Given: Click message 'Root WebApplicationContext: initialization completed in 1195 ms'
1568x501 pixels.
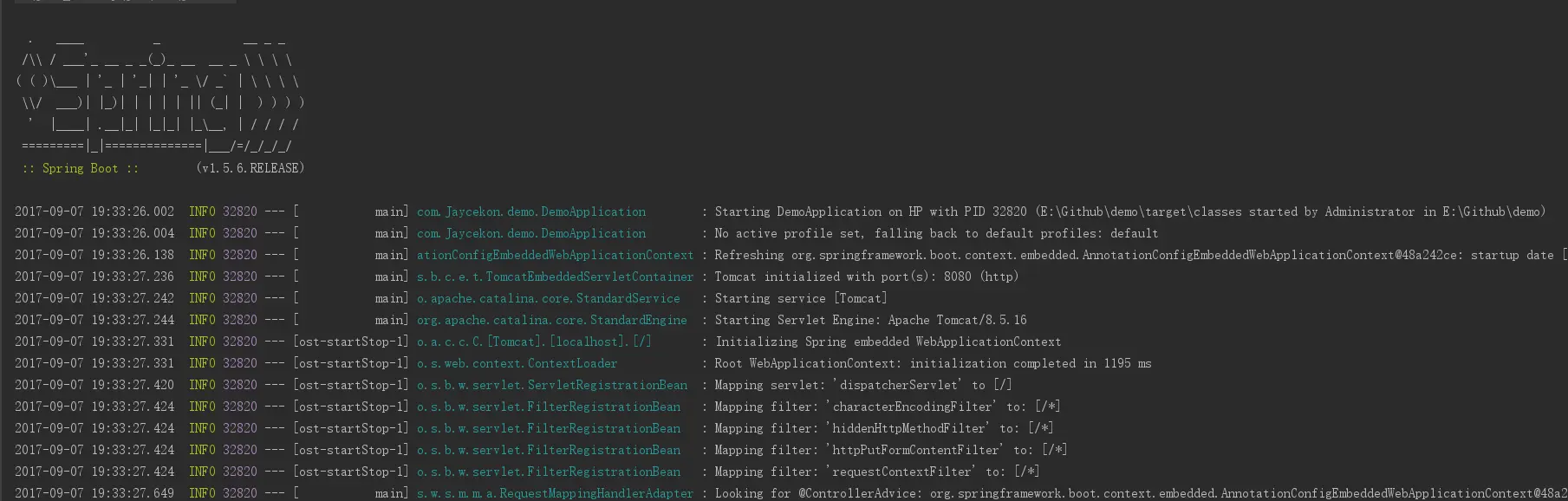Looking at the screenshot, I should [x=933, y=363].
